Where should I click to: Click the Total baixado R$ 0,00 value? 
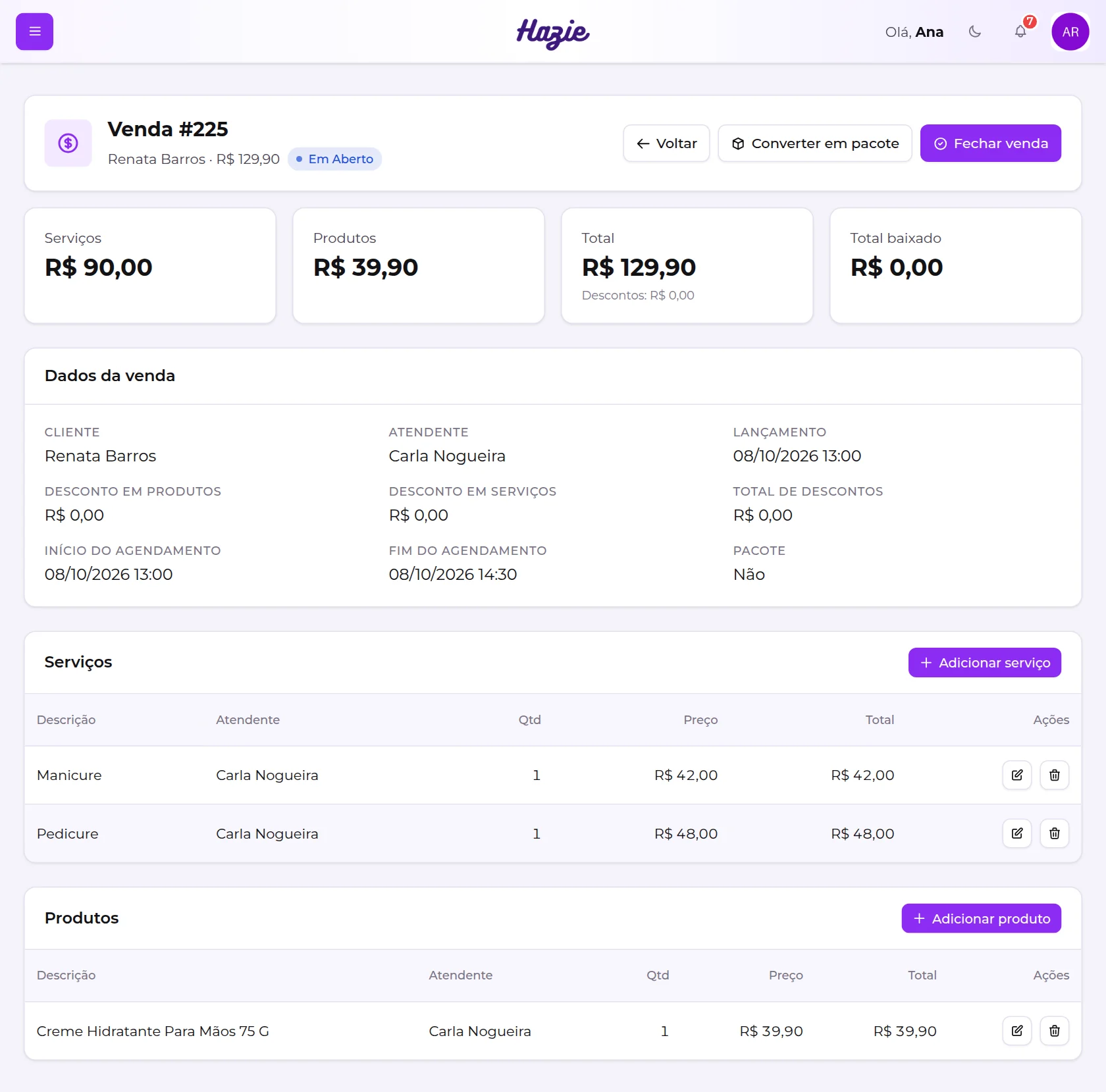897,267
